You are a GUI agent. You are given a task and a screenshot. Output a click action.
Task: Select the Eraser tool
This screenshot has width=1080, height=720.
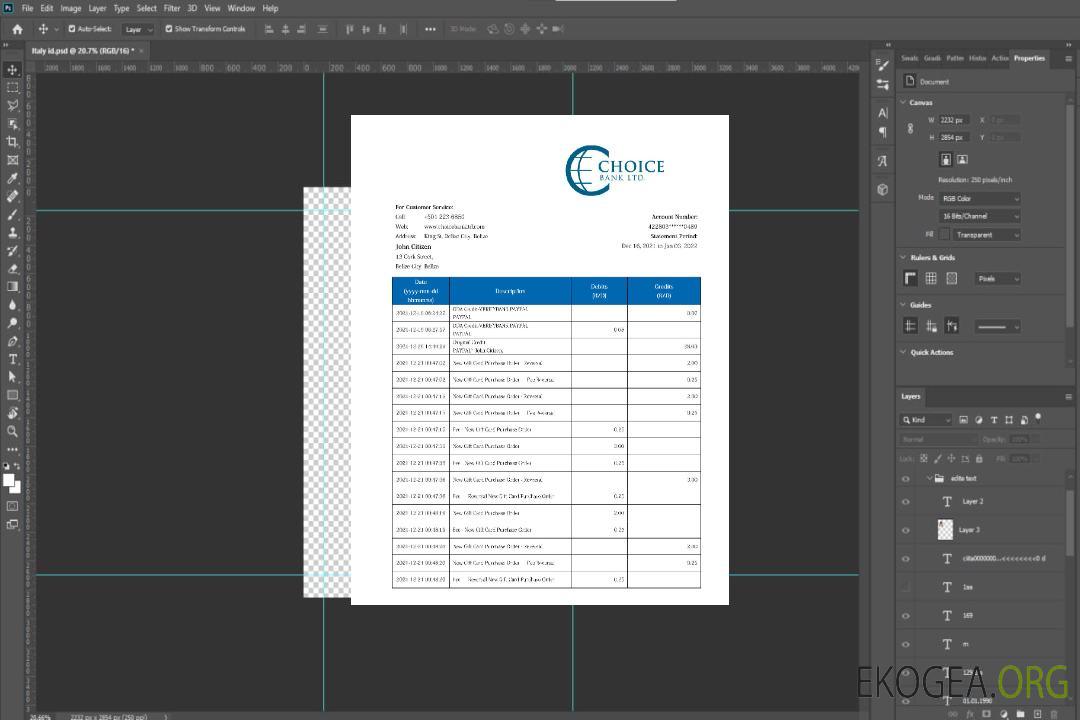tap(12, 269)
